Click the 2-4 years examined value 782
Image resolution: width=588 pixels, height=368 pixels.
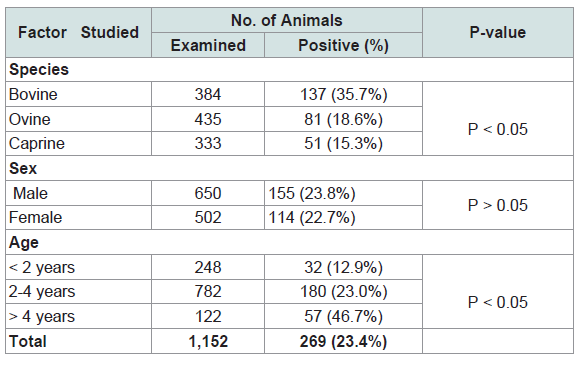point(208,291)
